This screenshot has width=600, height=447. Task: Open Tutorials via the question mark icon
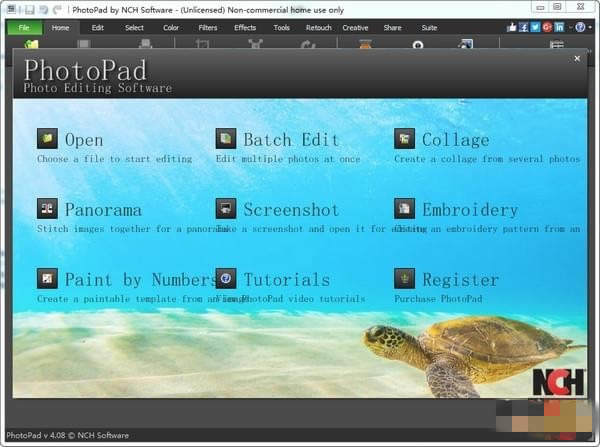(x=226, y=279)
